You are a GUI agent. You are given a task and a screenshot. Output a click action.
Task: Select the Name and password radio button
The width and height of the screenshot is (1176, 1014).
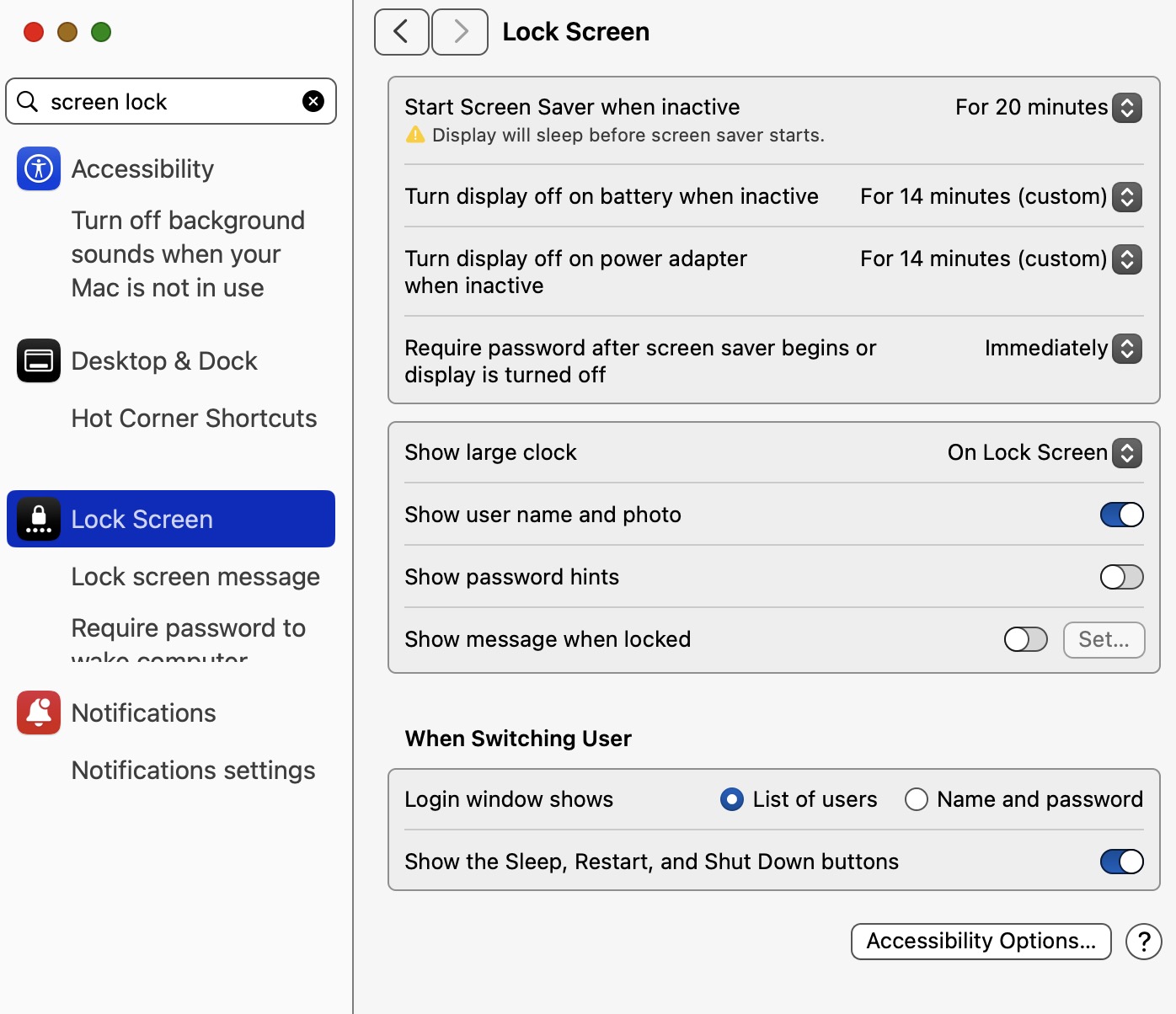917,799
